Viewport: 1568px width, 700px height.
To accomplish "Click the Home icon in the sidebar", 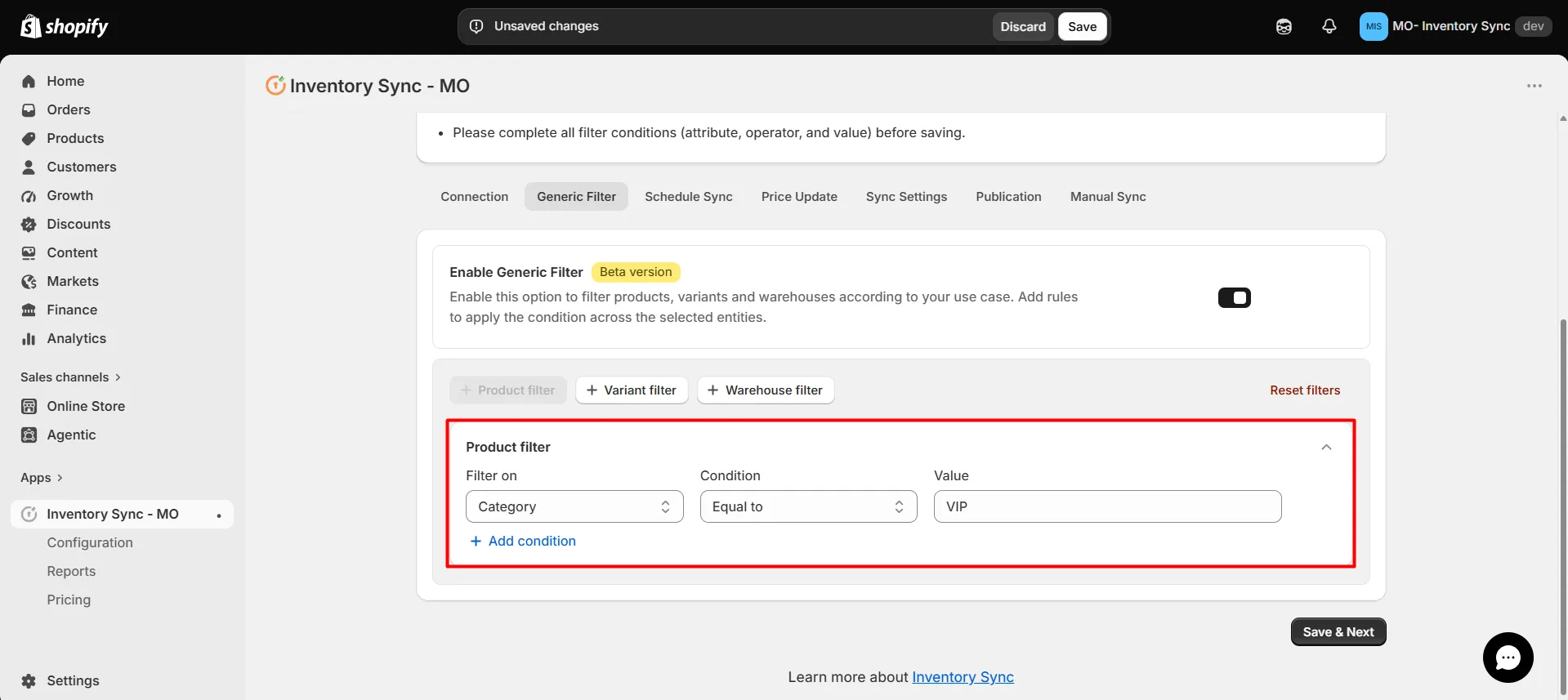I will [x=29, y=81].
